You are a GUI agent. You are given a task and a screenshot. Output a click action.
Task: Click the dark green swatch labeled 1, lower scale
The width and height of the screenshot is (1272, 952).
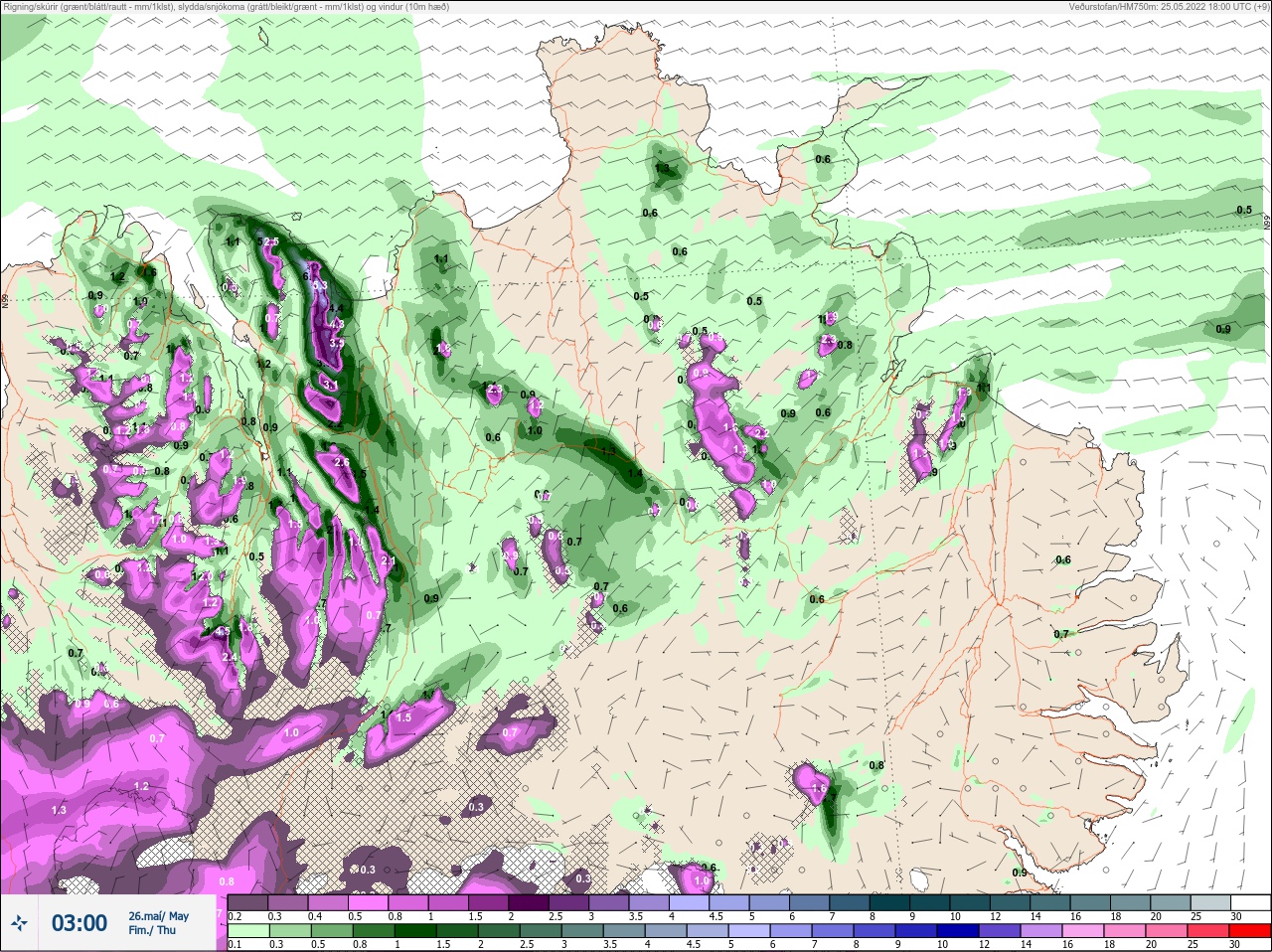(x=416, y=931)
